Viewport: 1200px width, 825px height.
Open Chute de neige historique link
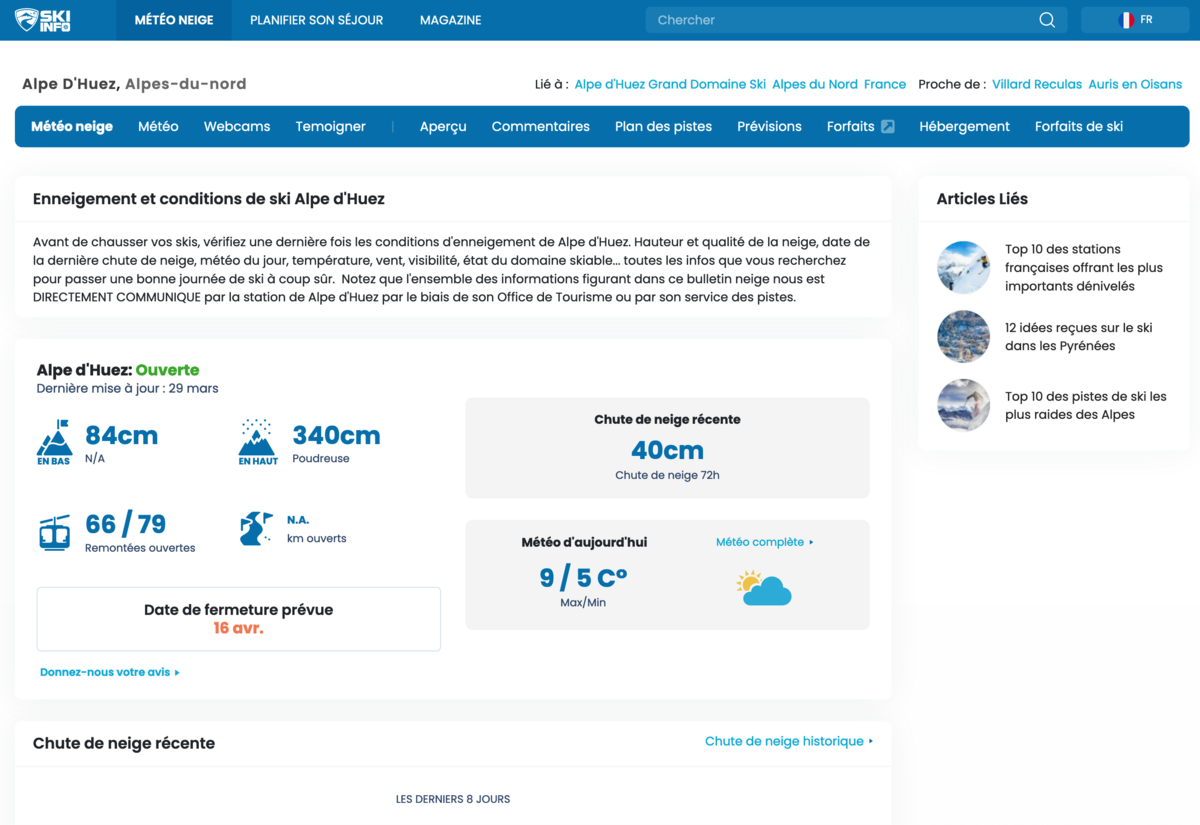point(789,741)
